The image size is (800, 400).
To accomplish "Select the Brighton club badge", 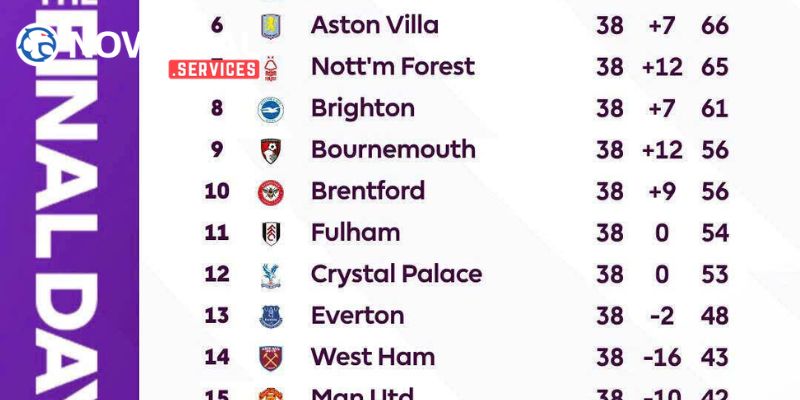I will pyautogui.click(x=270, y=109).
